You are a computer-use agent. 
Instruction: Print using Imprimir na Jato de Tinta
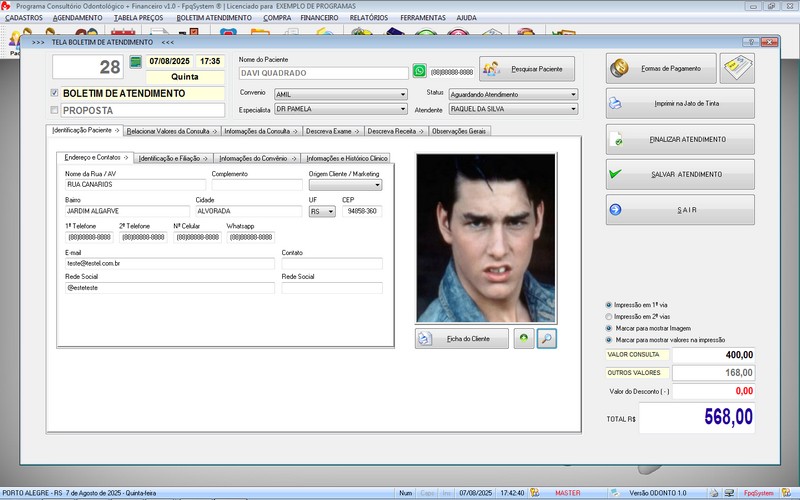680,103
